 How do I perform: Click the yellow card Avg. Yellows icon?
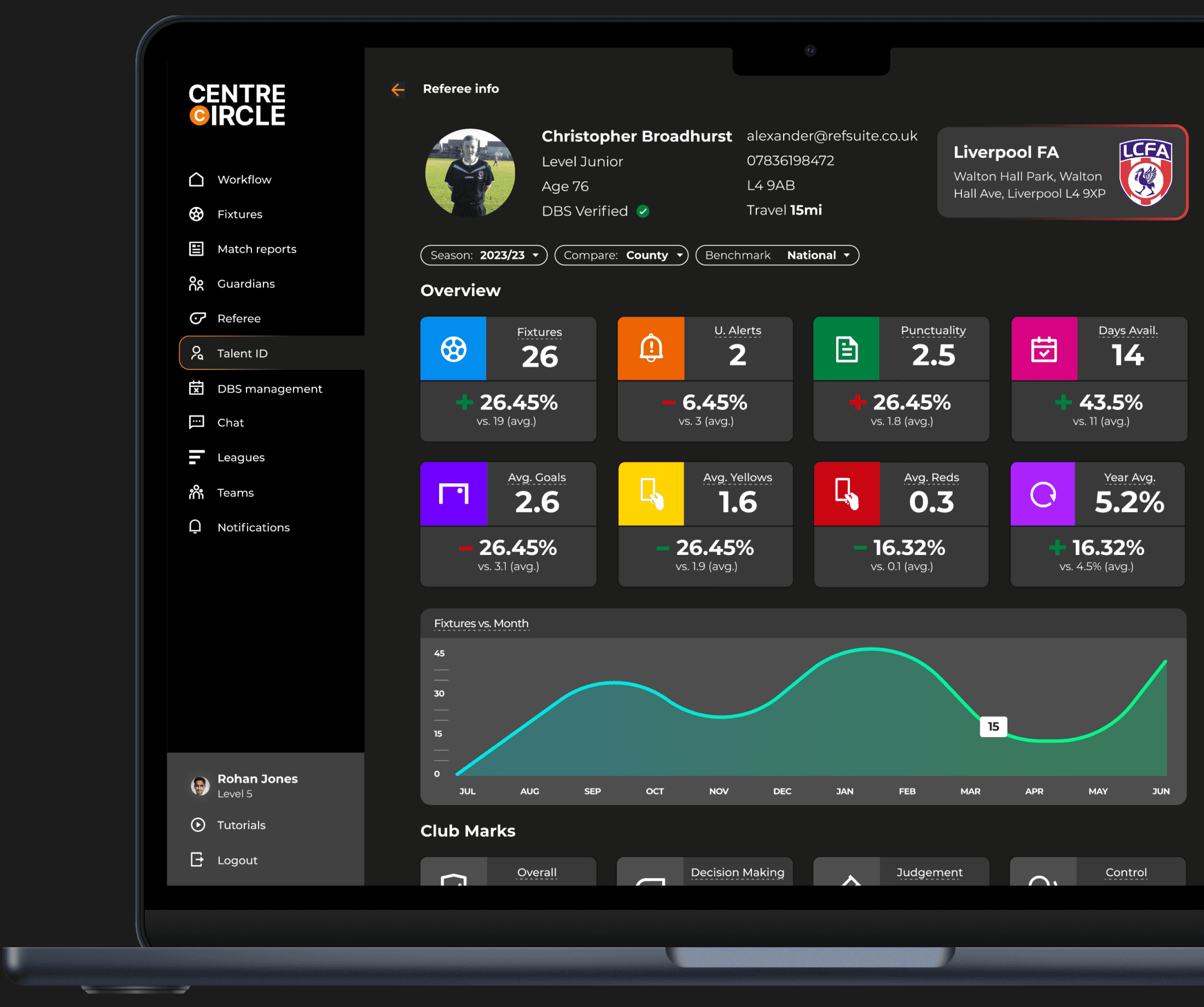pyautogui.click(x=651, y=493)
